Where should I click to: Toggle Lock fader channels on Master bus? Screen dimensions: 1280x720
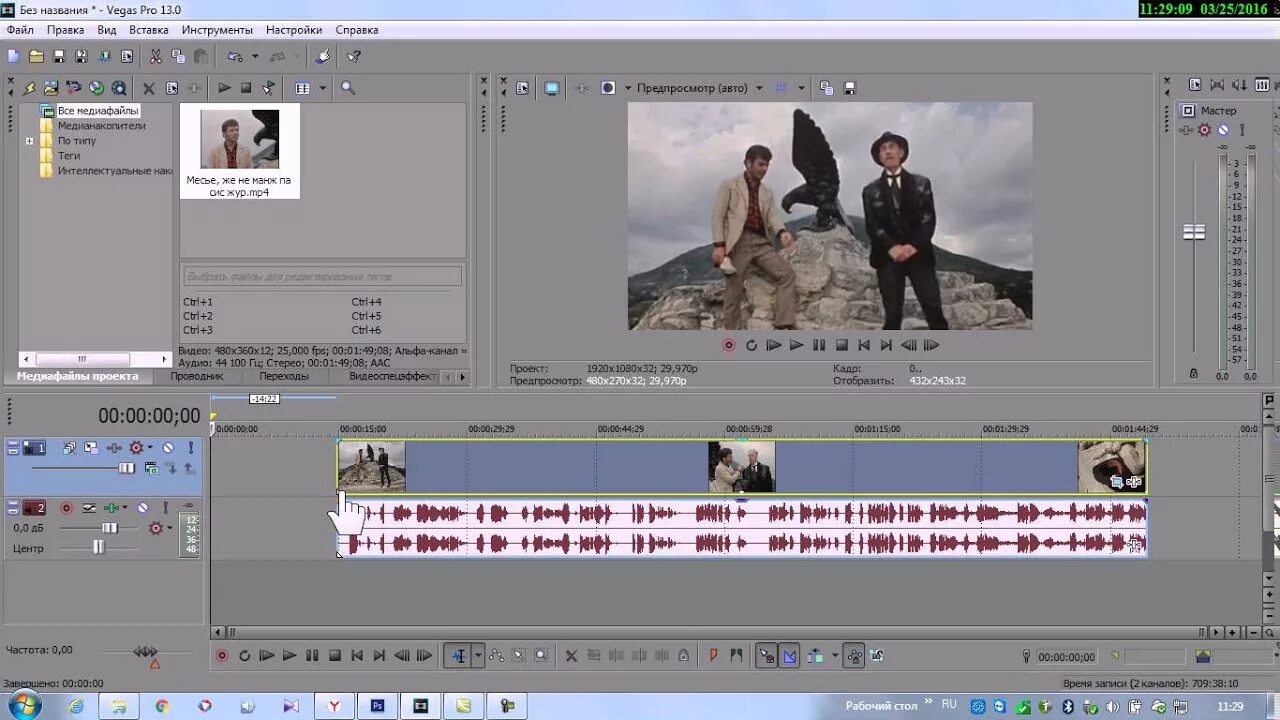pos(1193,373)
